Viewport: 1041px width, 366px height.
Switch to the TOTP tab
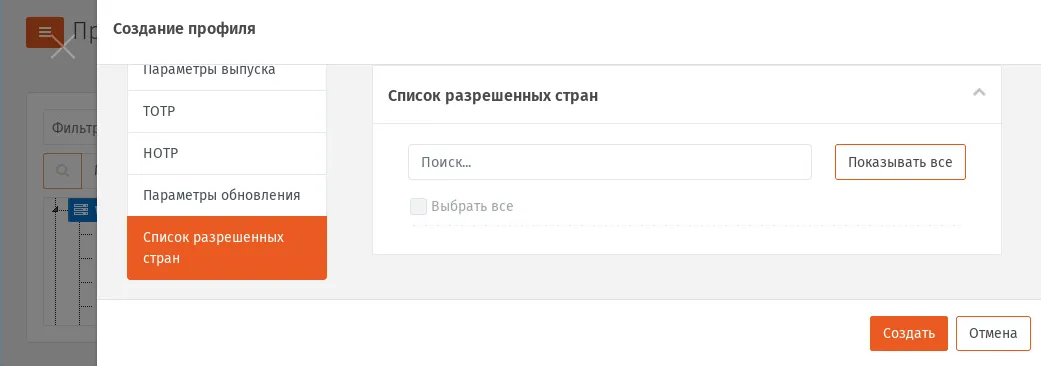tap(226, 112)
